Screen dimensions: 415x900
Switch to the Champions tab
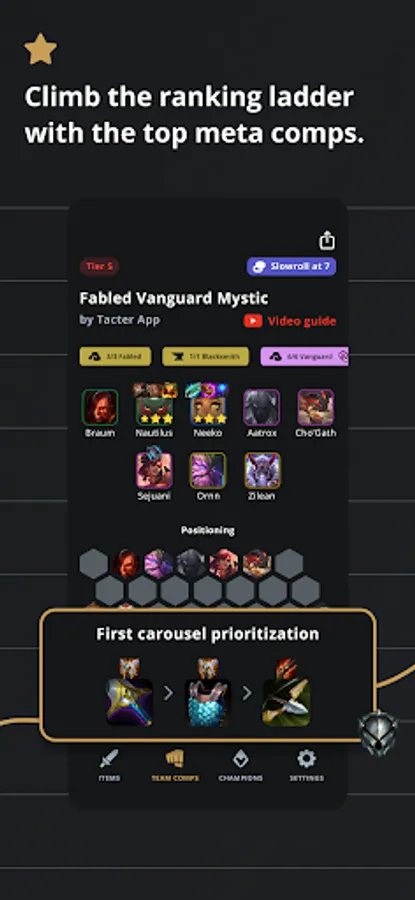click(241, 766)
